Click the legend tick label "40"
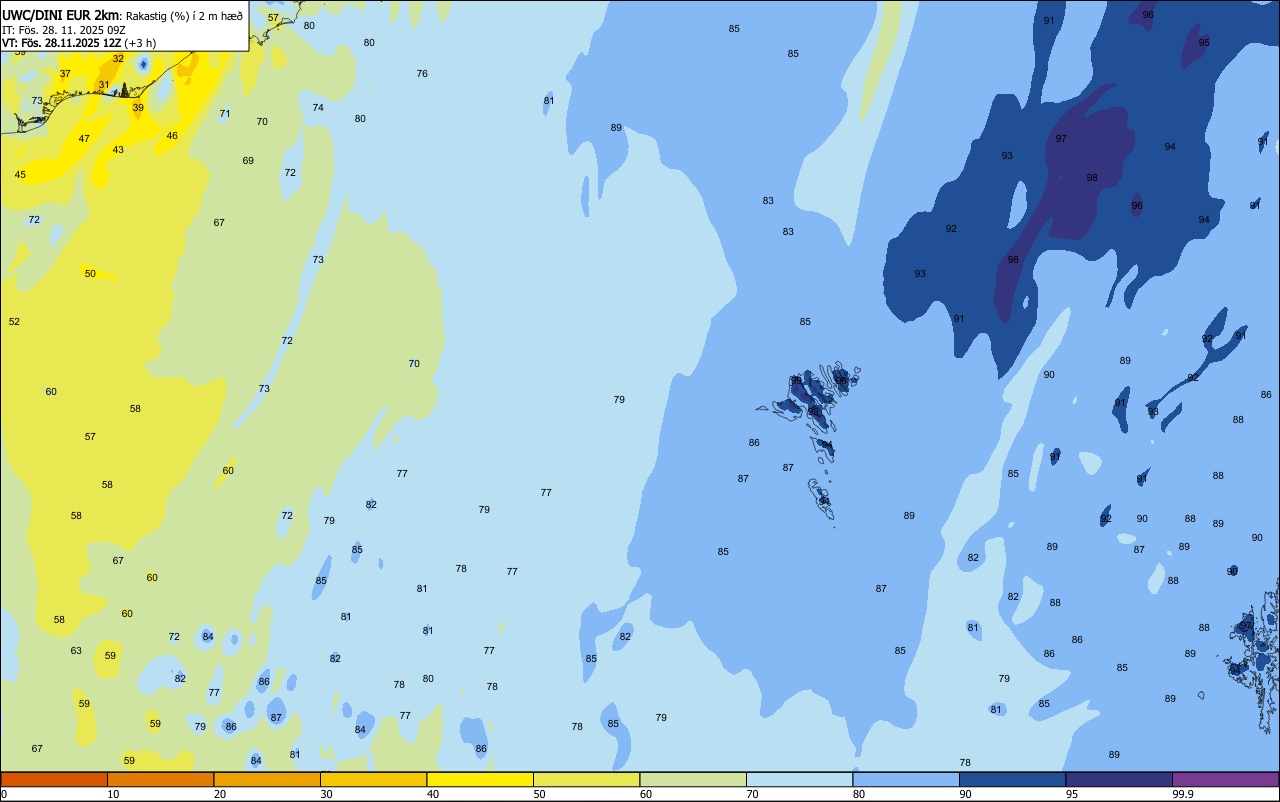This screenshot has width=1280, height=802. point(432,794)
